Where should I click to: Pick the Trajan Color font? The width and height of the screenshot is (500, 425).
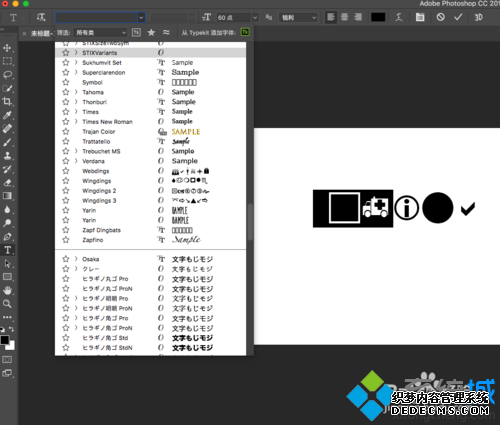[150, 131]
